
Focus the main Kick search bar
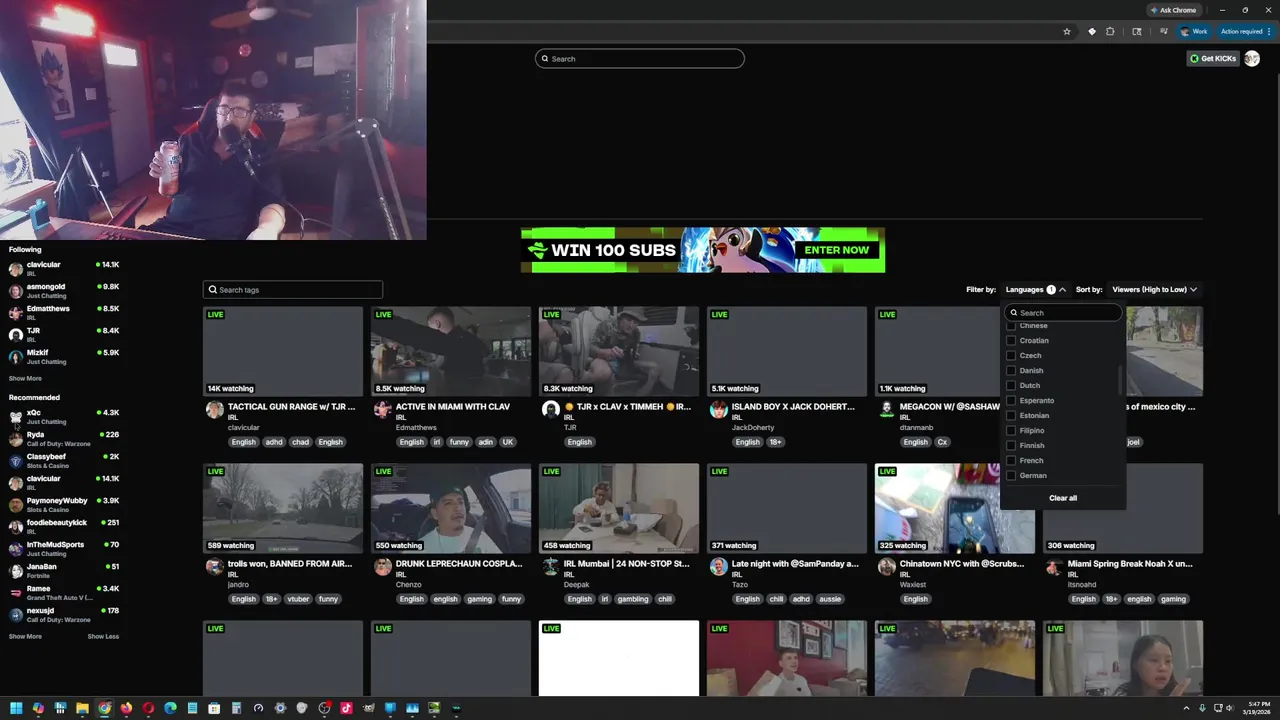(640, 58)
